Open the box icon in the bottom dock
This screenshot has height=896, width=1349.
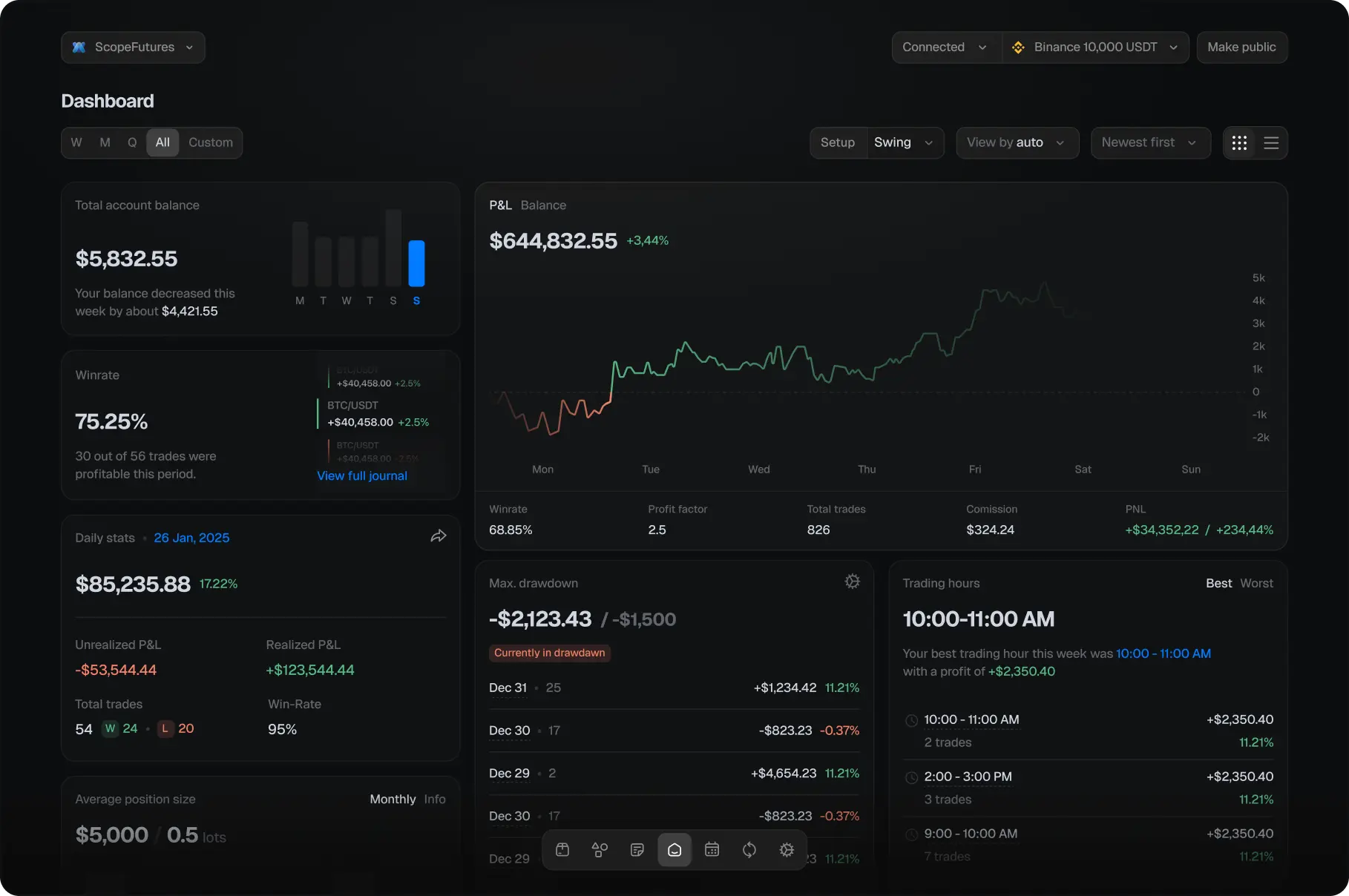coord(562,849)
